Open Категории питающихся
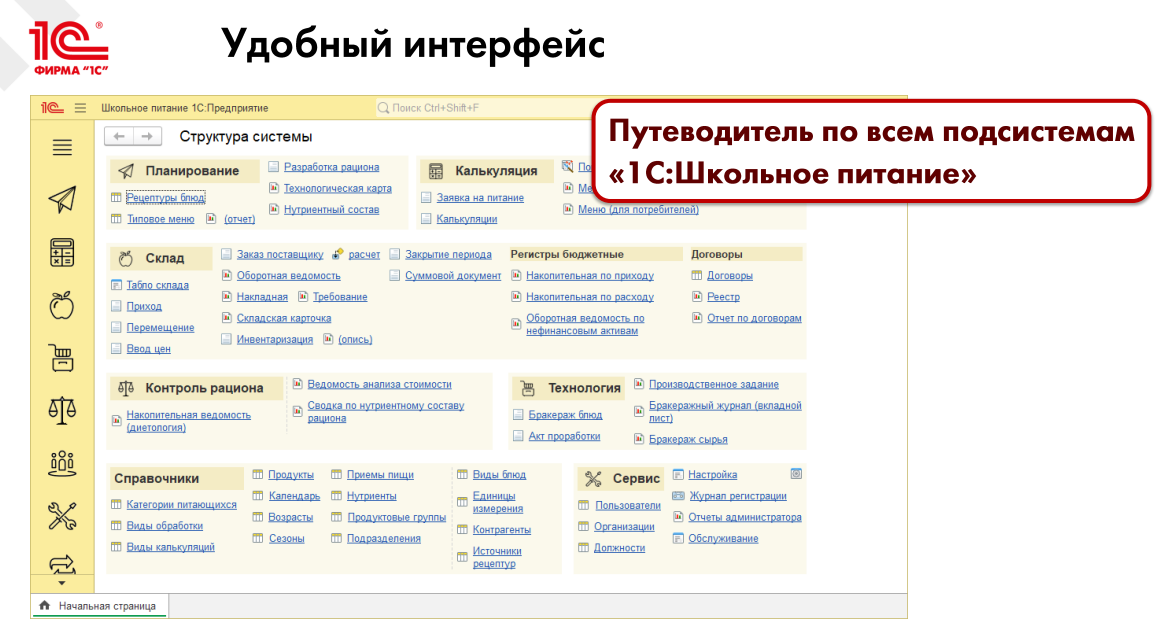The image size is (1170, 635). coord(181,504)
